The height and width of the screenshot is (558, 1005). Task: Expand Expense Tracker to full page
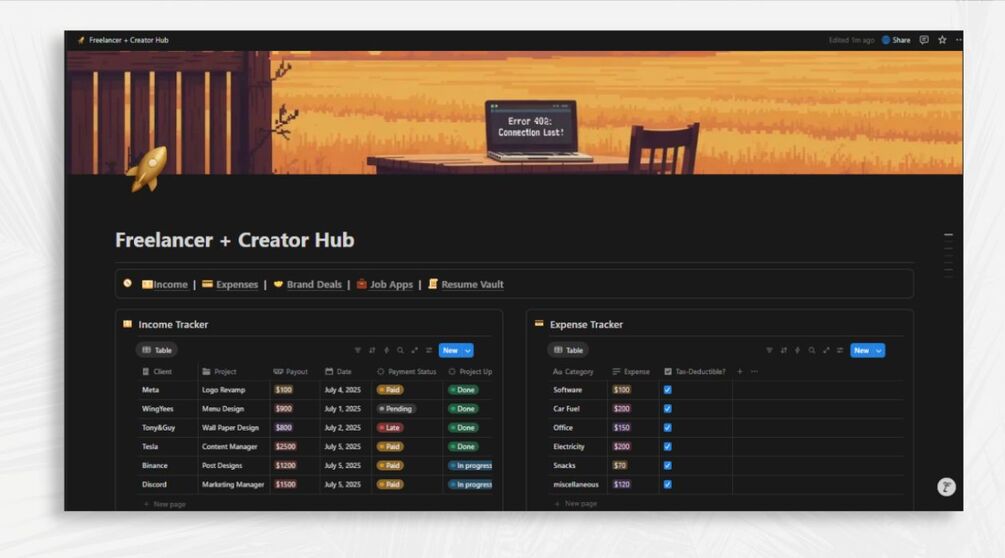coord(826,350)
